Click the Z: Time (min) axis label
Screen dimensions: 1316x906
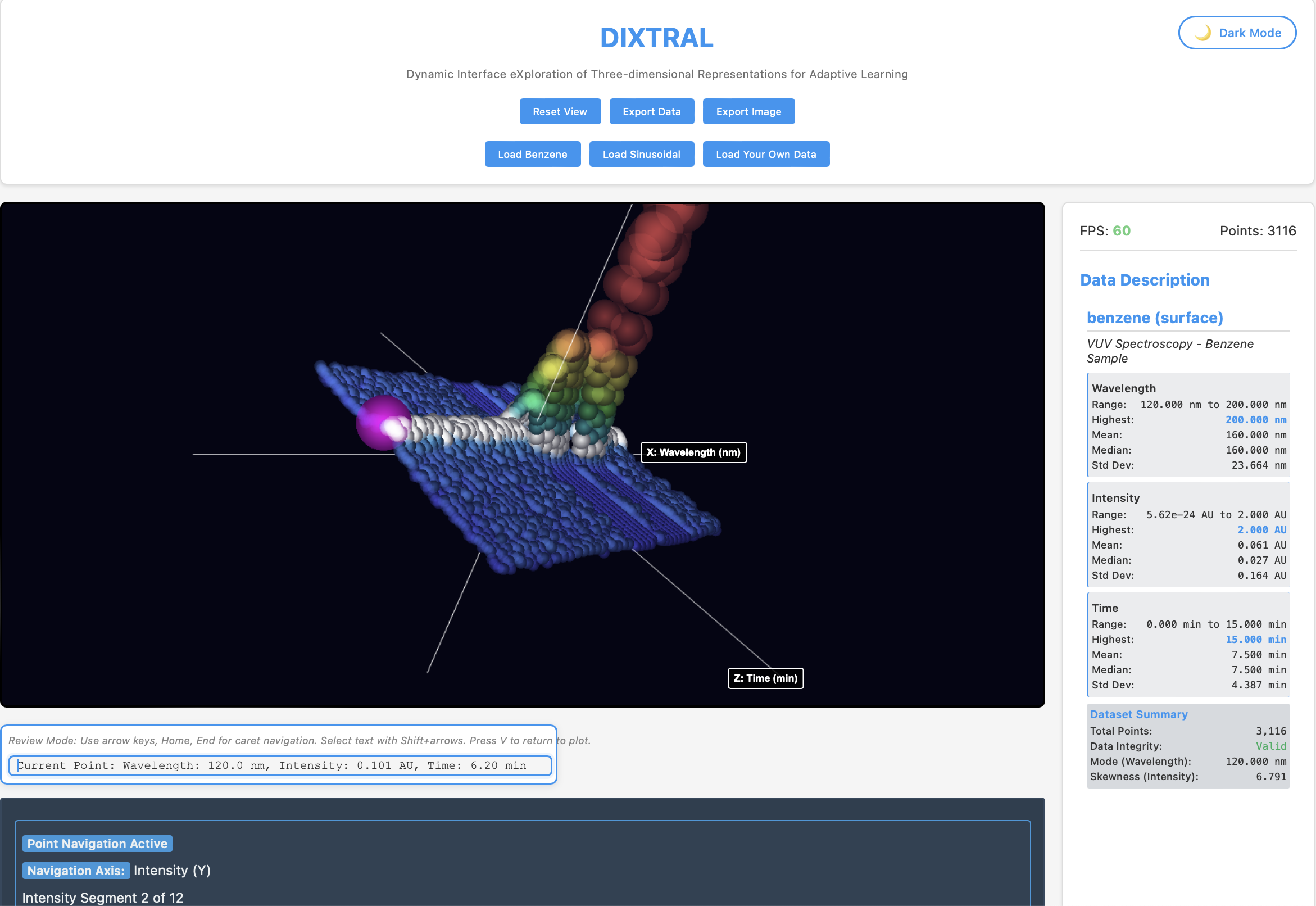coord(764,678)
